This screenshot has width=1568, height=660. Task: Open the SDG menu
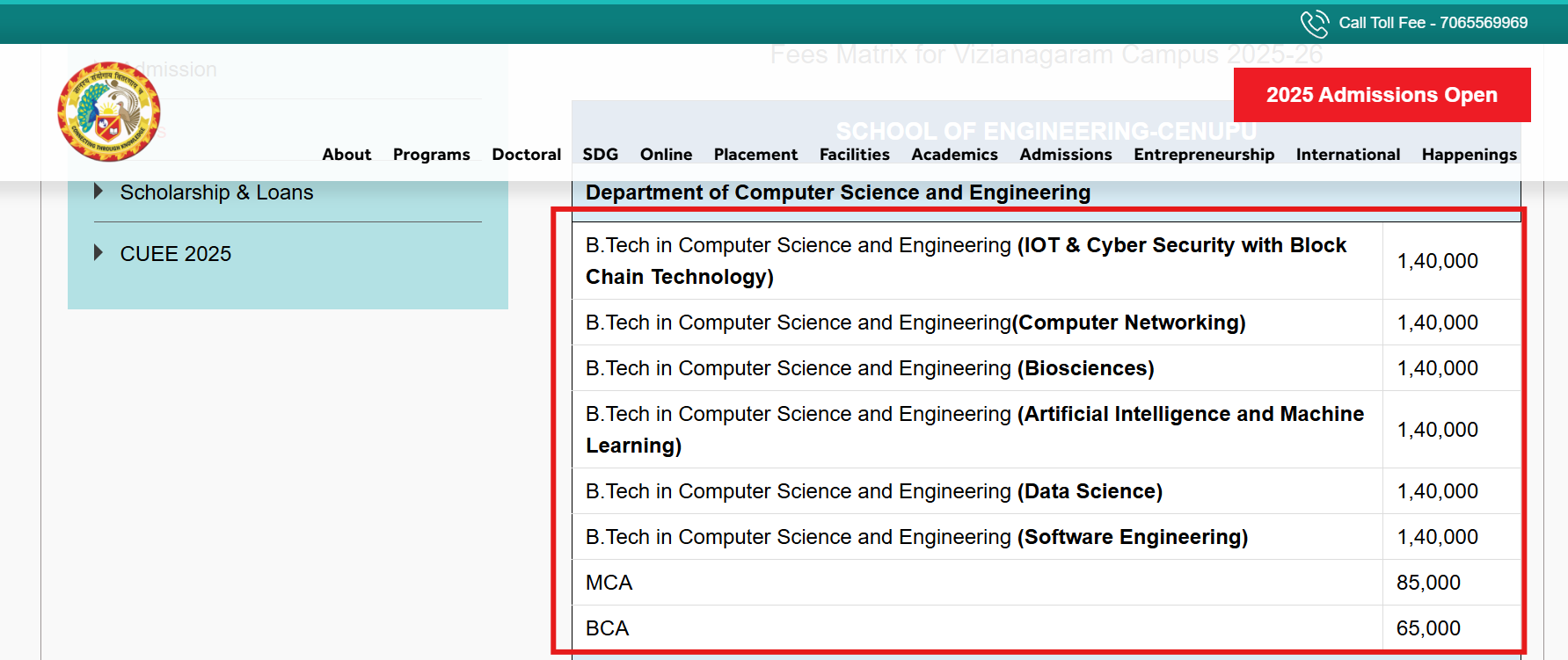(x=601, y=155)
